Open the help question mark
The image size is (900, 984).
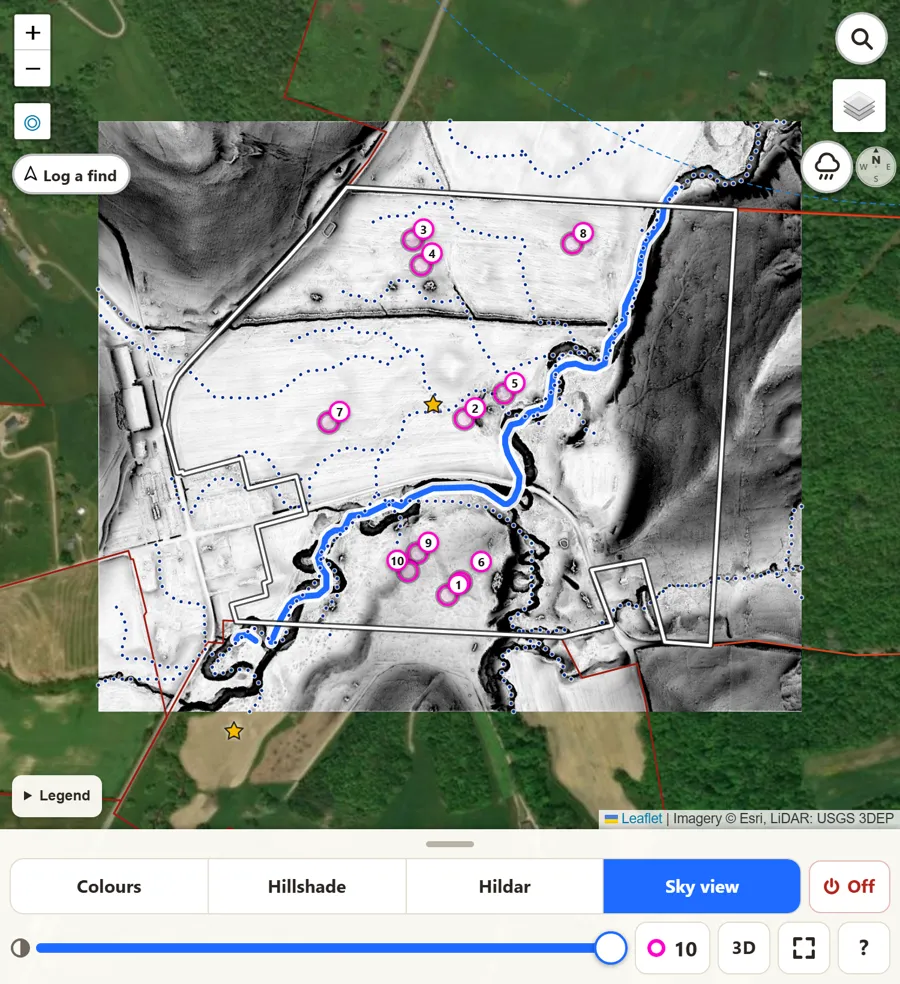coord(864,948)
